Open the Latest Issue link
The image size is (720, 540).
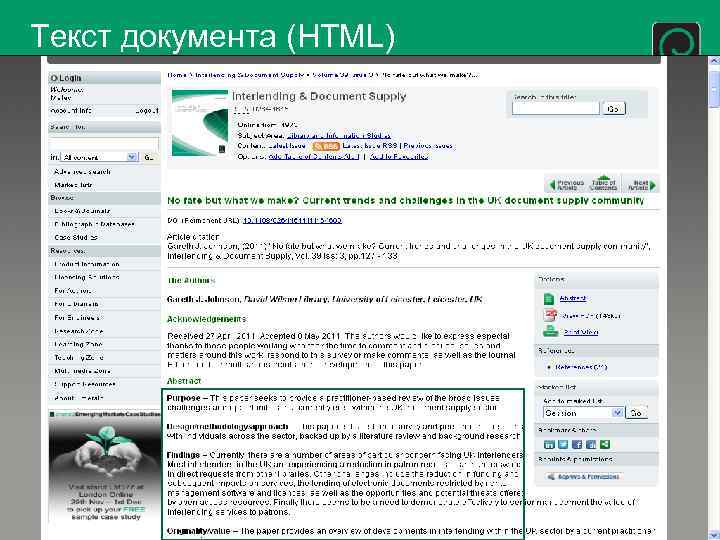click(287, 146)
